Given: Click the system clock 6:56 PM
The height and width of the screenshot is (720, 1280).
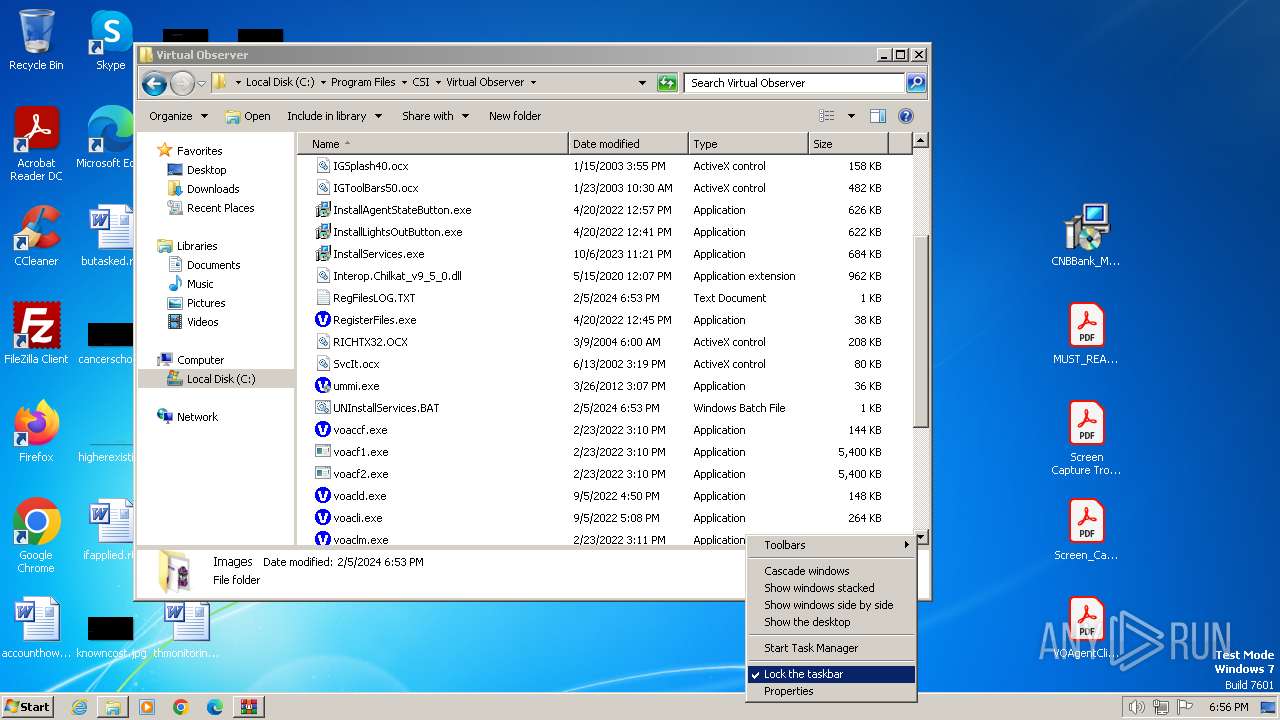Looking at the screenshot, I should click(x=1228, y=707).
